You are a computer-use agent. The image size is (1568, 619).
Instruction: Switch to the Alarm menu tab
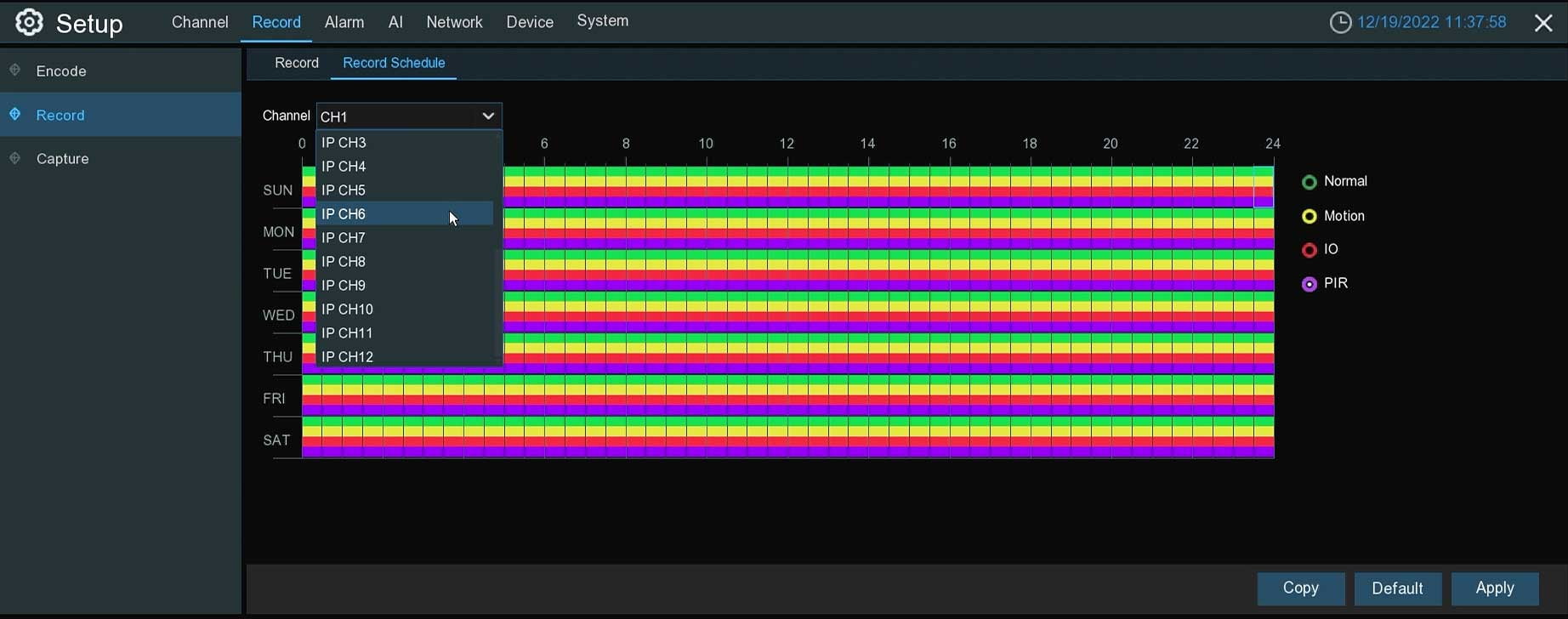[x=344, y=22]
